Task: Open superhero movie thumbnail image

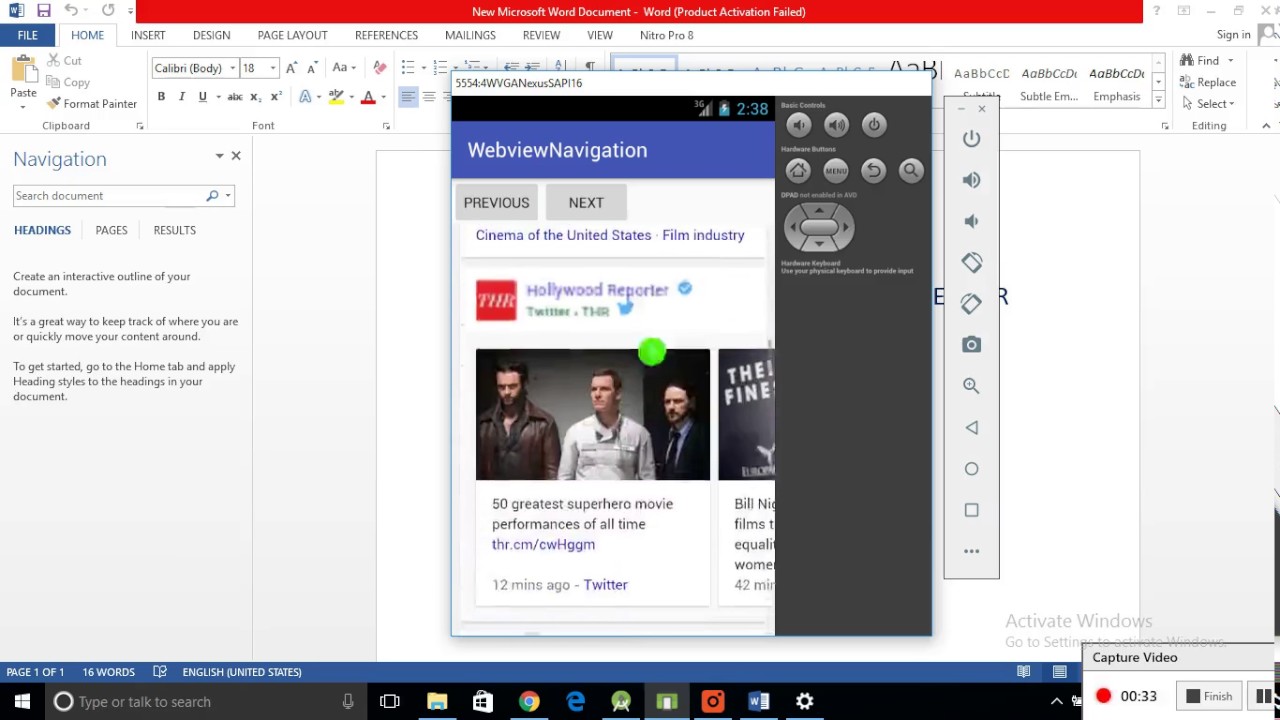Action: 593,414
